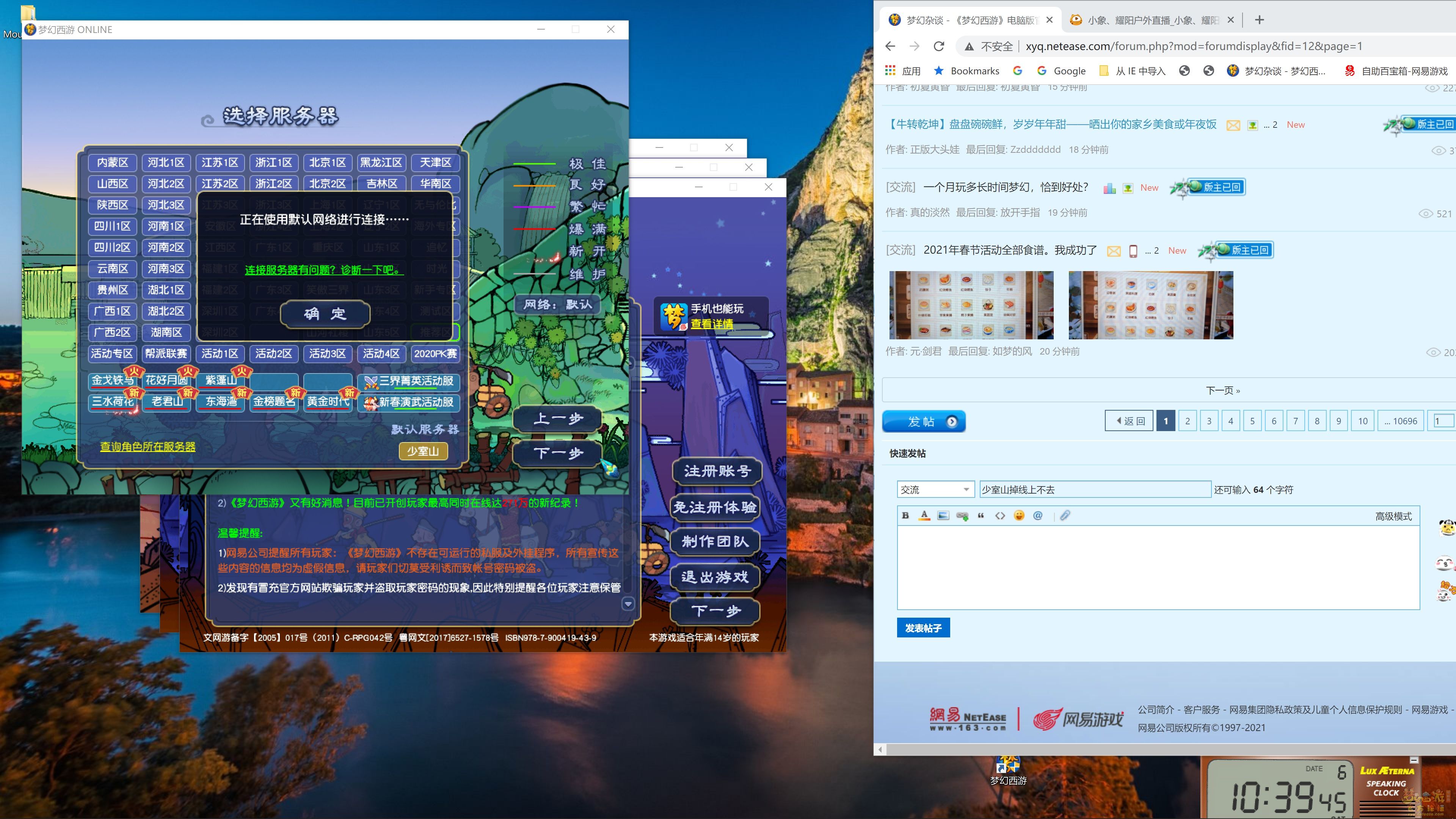Click post title input 少室山掉线上不去

tap(1095, 490)
